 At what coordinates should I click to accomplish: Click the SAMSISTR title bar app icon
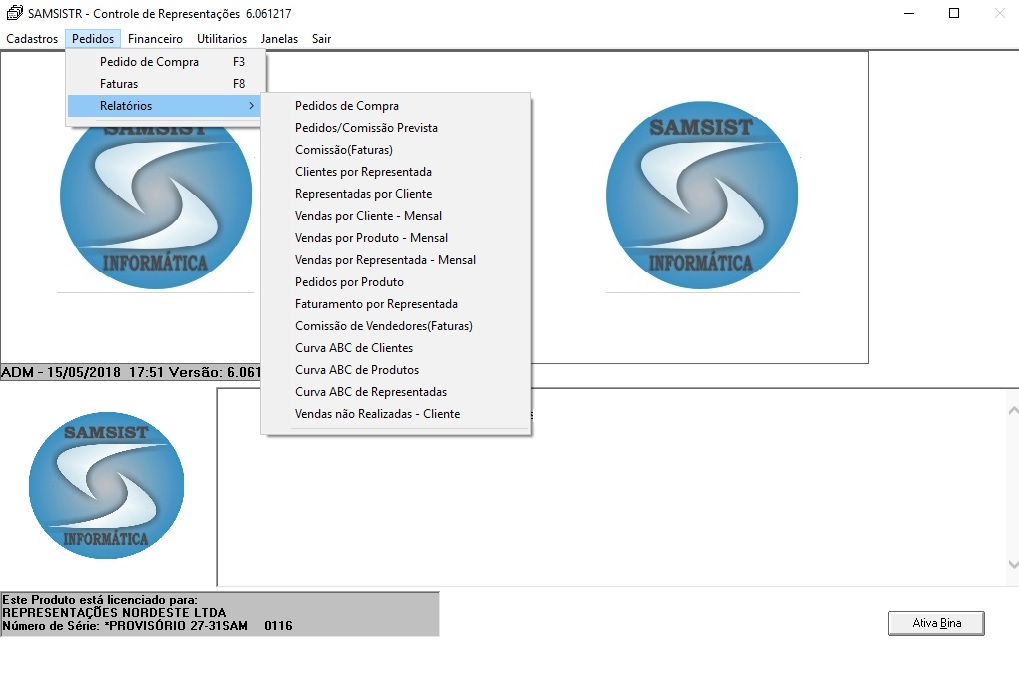[x=14, y=13]
